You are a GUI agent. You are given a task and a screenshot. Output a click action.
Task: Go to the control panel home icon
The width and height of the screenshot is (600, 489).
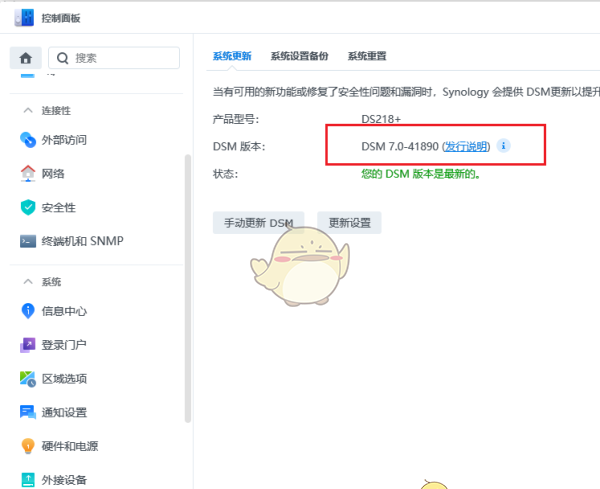[x=26, y=58]
